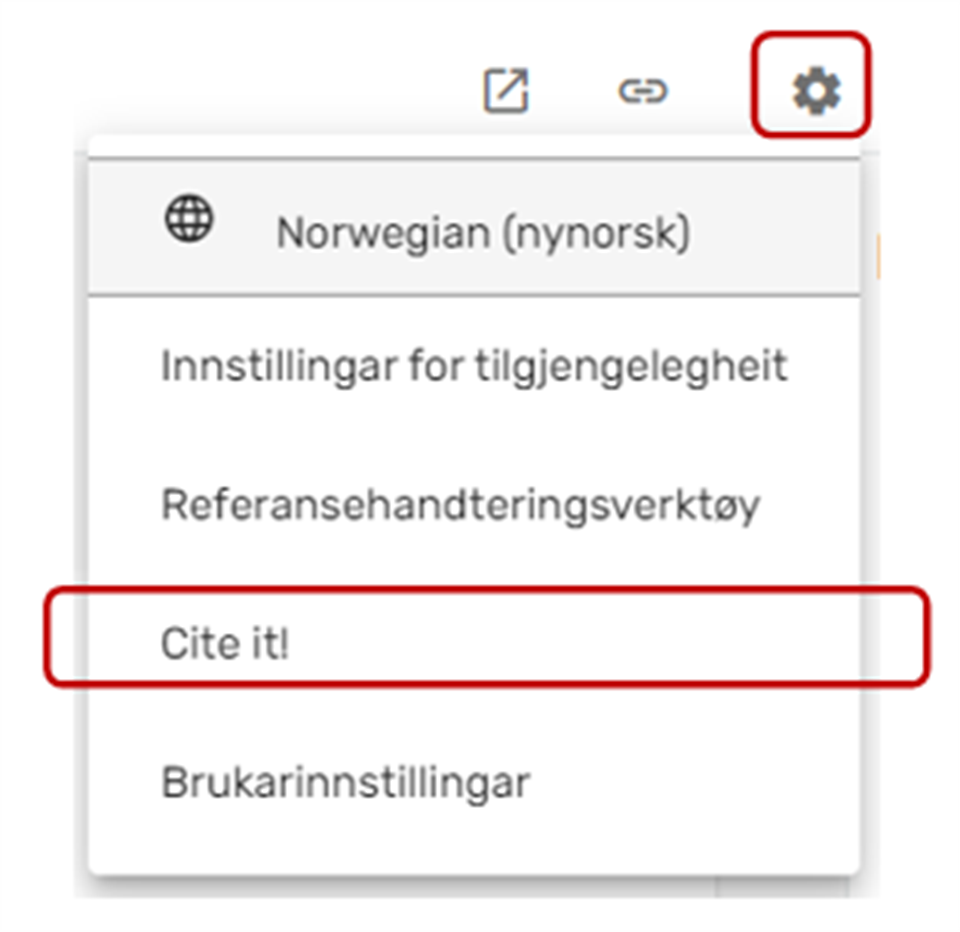Image resolution: width=960 pixels, height=932 pixels.
Task: Copy the permalink using the link icon
Action: coord(642,92)
